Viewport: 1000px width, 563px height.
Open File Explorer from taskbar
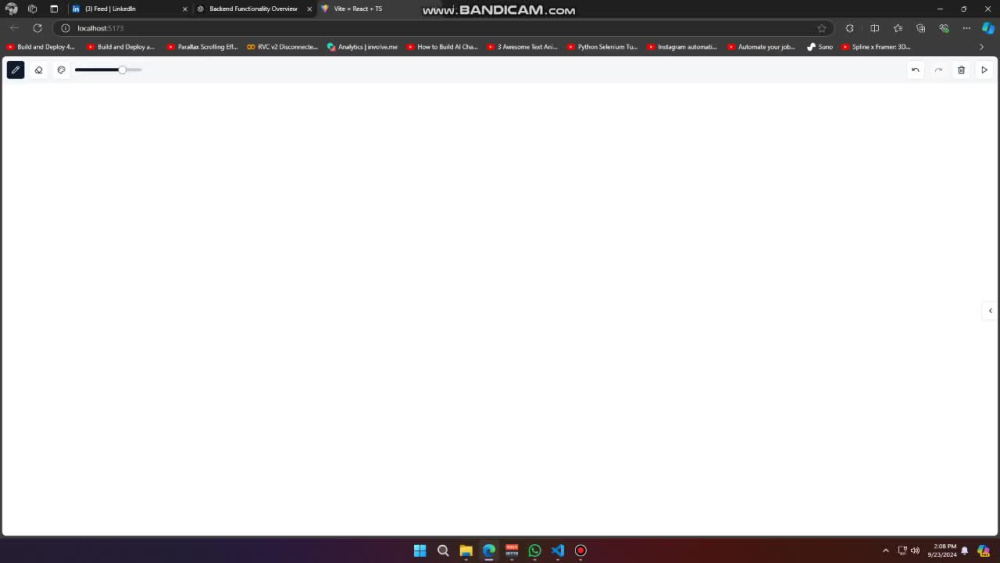click(x=466, y=550)
